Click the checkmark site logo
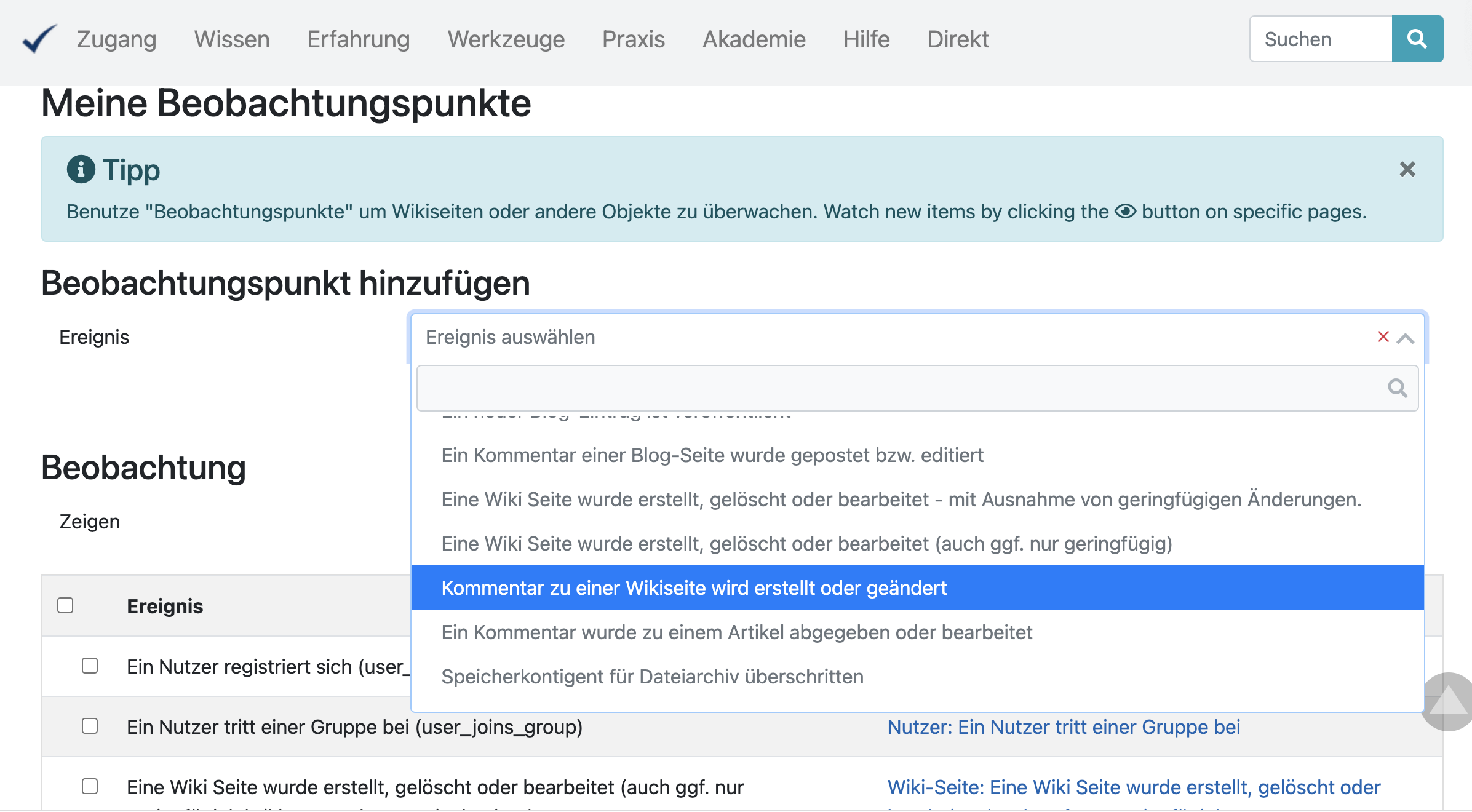The height and width of the screenshot is (812, 1472). pos(39,39)
